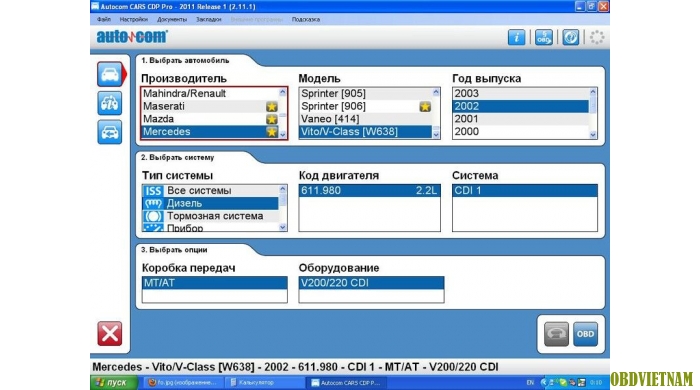Image resolution: width=700 pixels, height=390 pixels.
Task: Select Прибор system type
Action: (x=210, y=227)
